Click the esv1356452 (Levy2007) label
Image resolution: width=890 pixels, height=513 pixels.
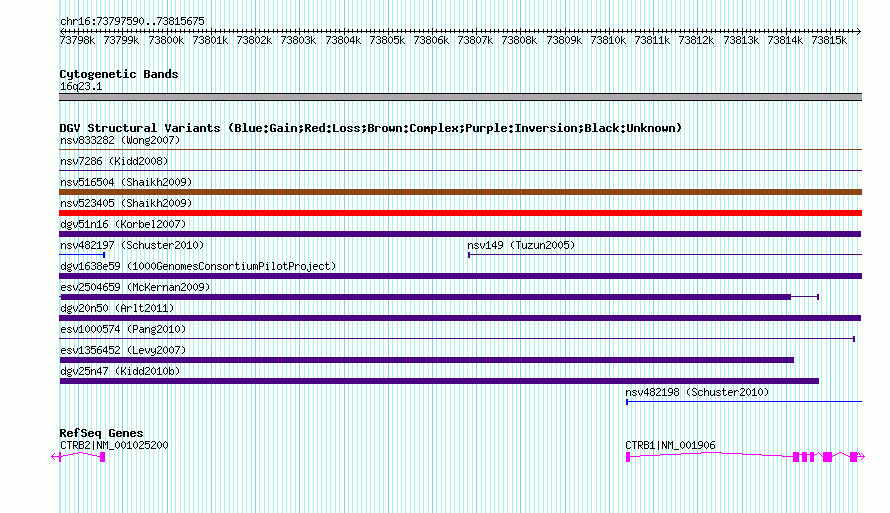[x=123, y=350]
